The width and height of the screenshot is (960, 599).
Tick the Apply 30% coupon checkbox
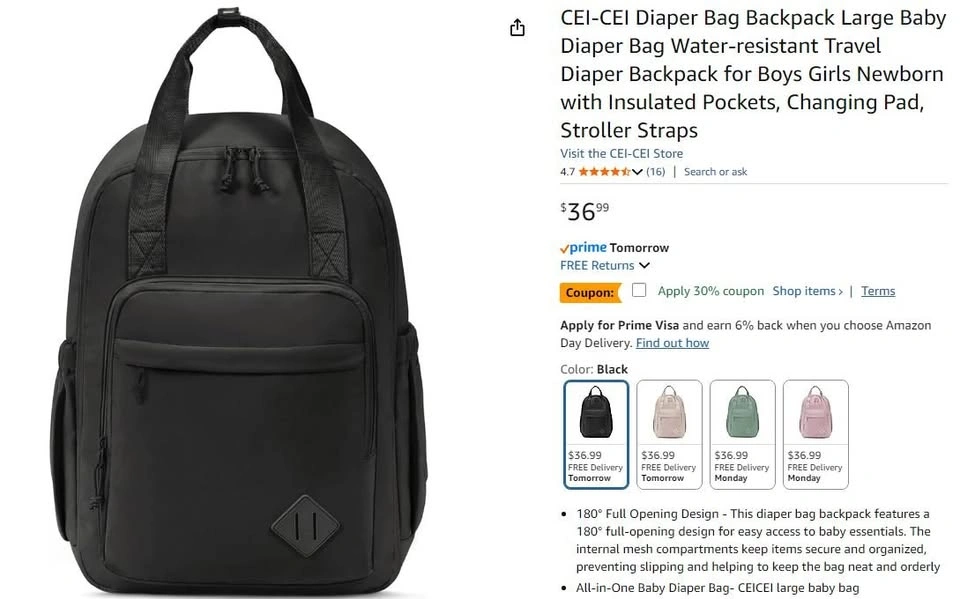tap(639, 290)
